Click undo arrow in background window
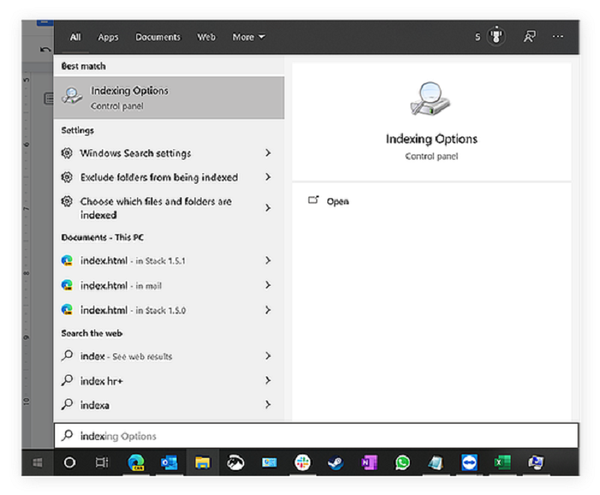 tap(45, 49)
